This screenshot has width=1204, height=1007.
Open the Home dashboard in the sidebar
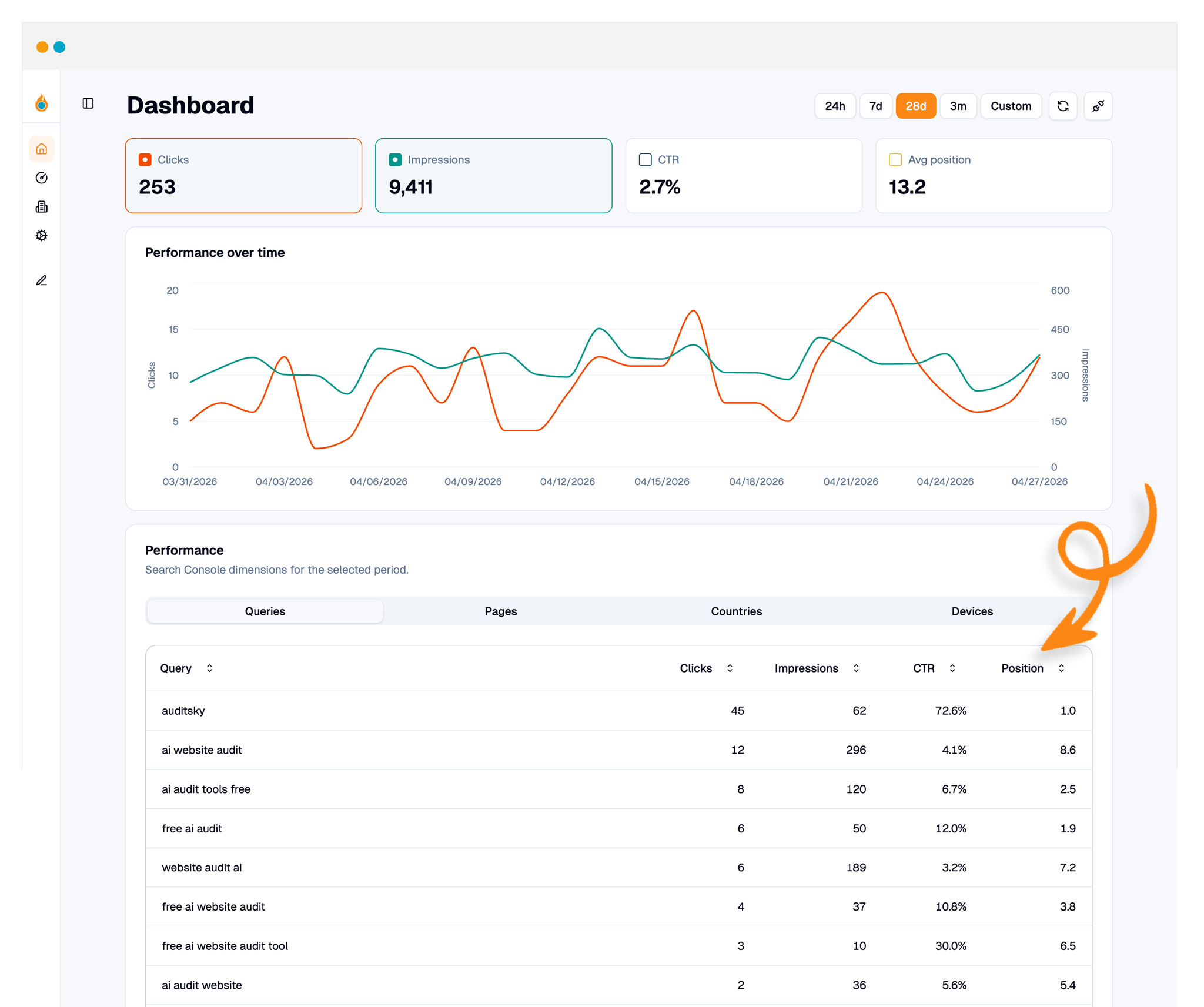[41, 149]
